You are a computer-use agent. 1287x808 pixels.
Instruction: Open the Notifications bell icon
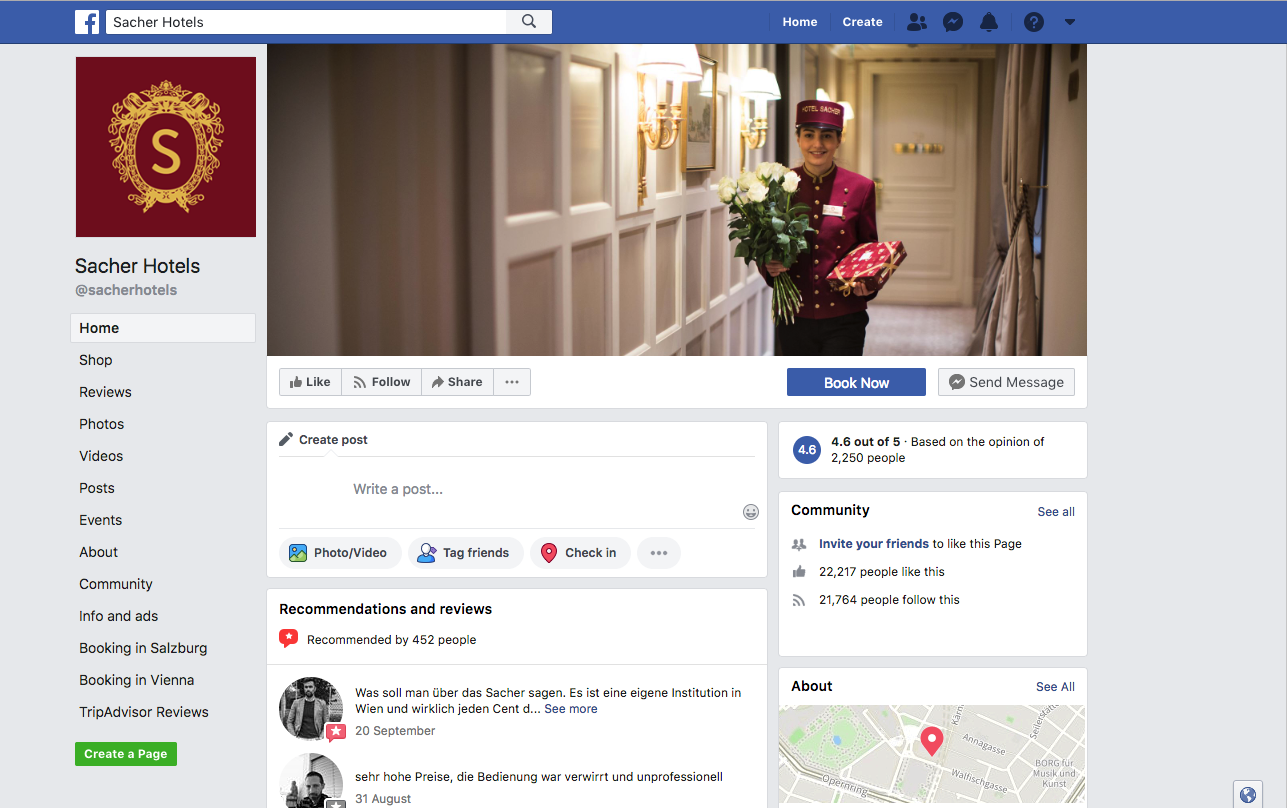click(x=989, y=22)
